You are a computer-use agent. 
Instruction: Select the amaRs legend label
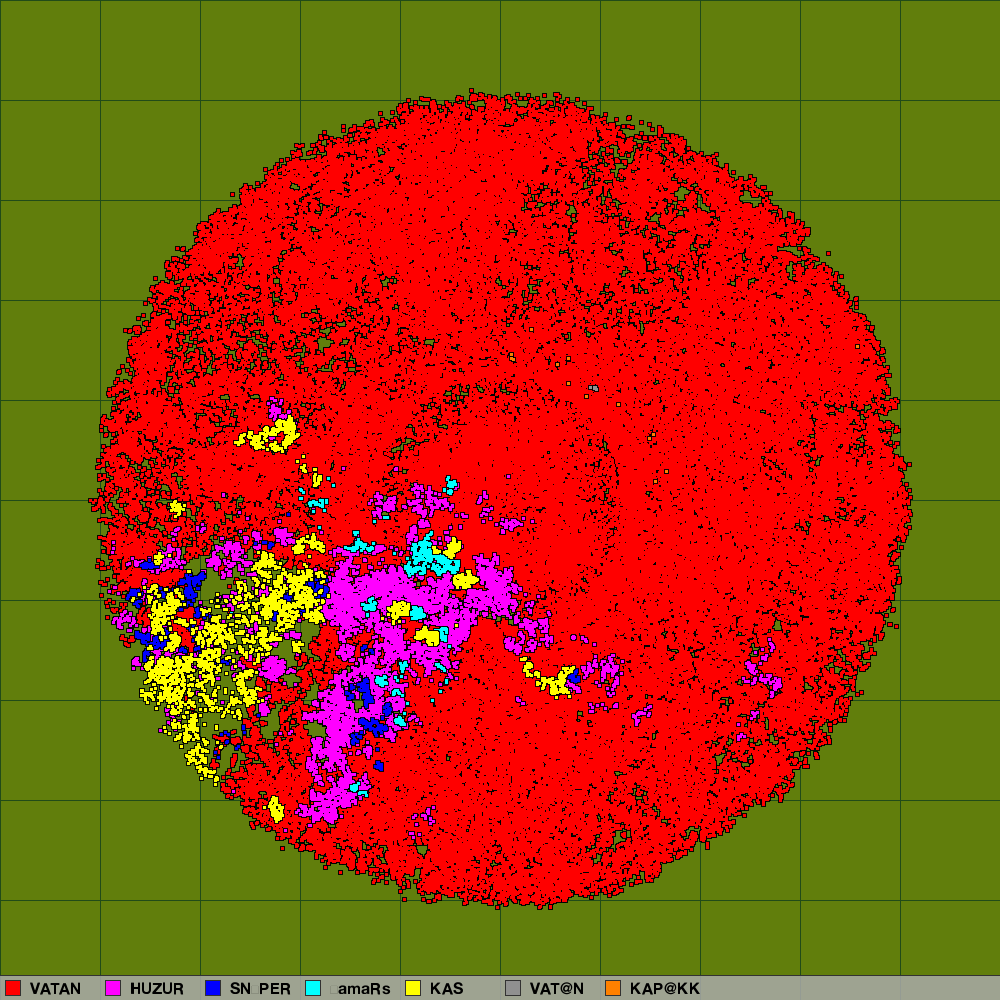pos(360,989)
